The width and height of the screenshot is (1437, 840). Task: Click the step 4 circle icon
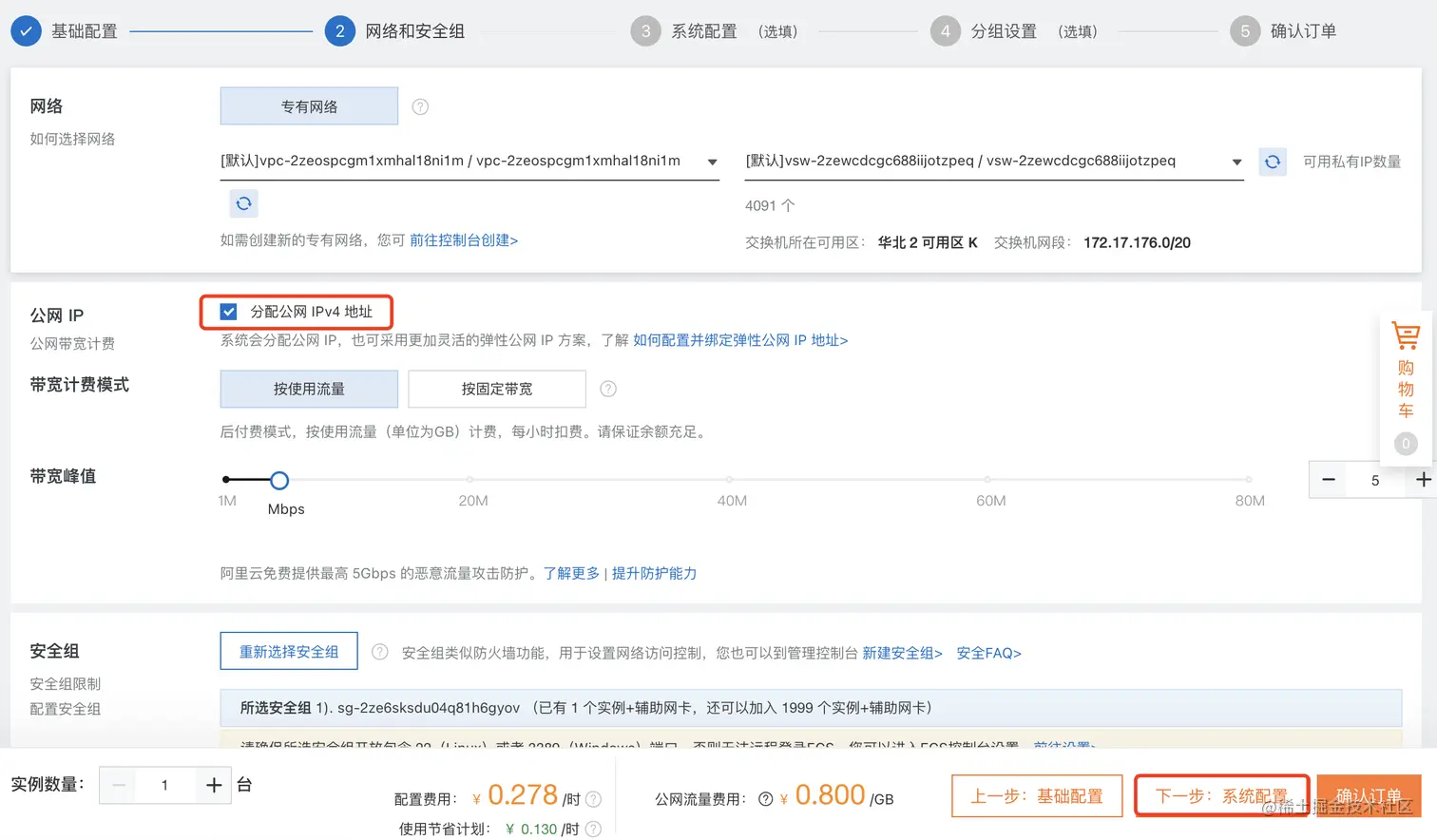pyautogui.click(x=945, y=31)
